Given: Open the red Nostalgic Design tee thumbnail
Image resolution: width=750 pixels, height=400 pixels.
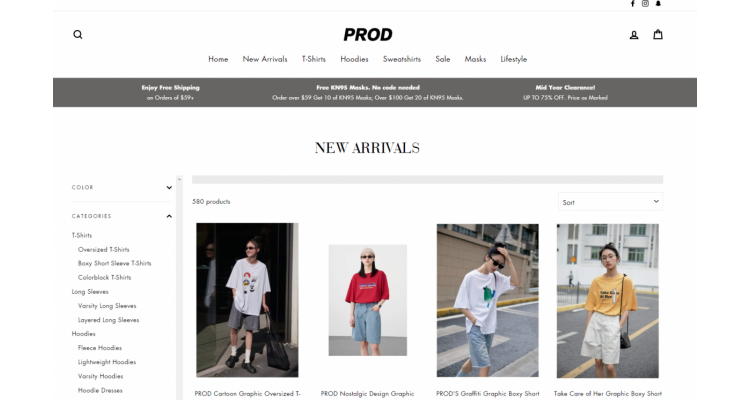Looking at the screenshot, I should coord(367,300).
